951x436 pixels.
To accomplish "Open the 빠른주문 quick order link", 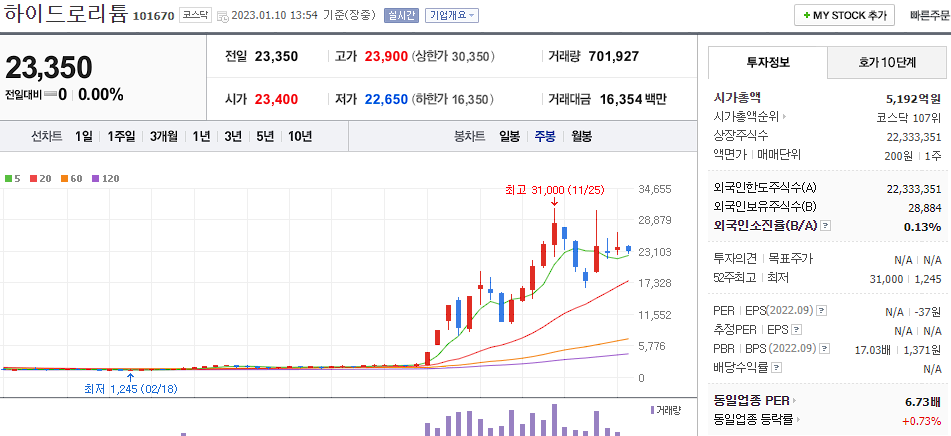I will (x=930, y=16).
